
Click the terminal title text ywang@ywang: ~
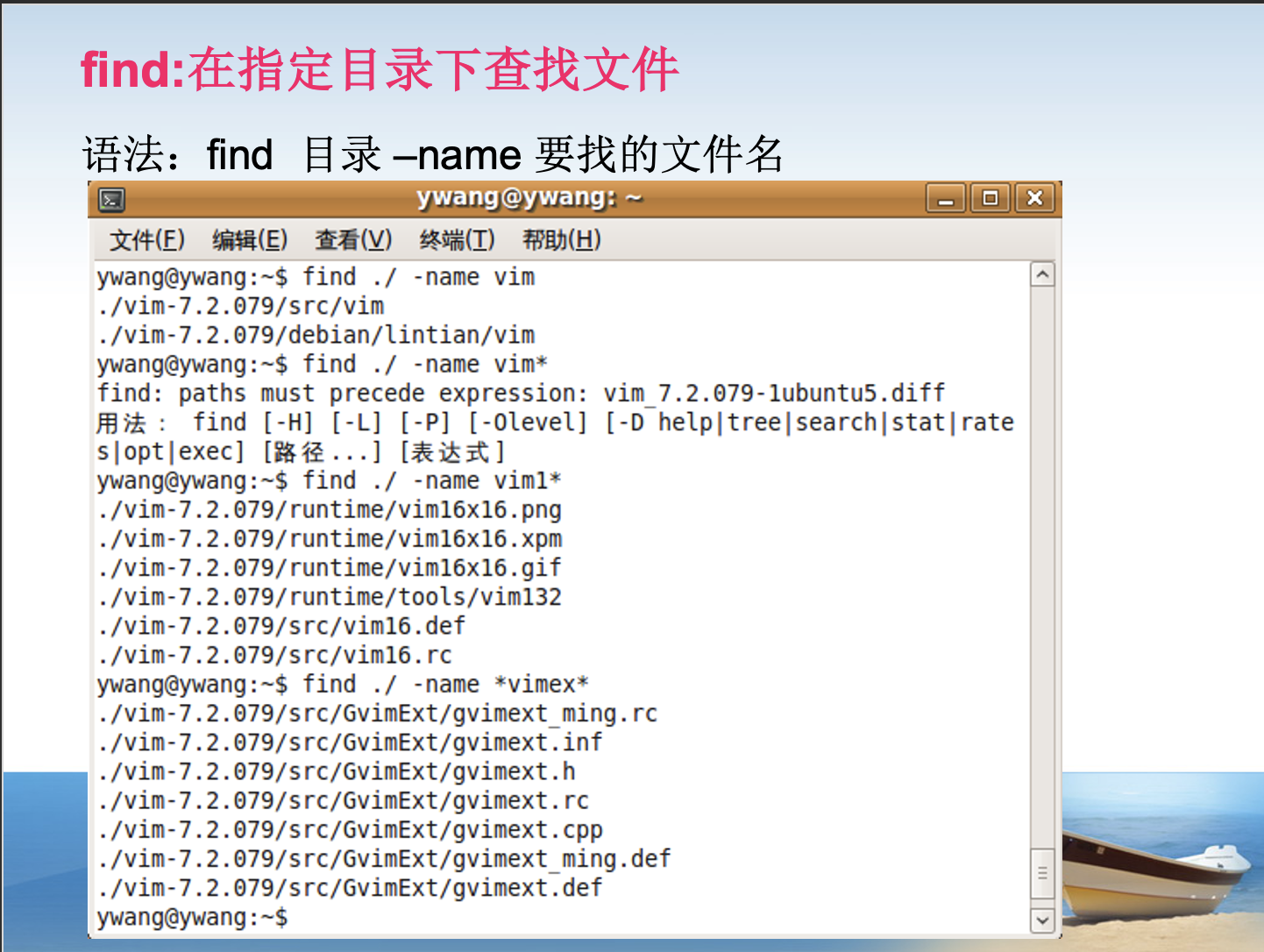(x=529, y=198)
